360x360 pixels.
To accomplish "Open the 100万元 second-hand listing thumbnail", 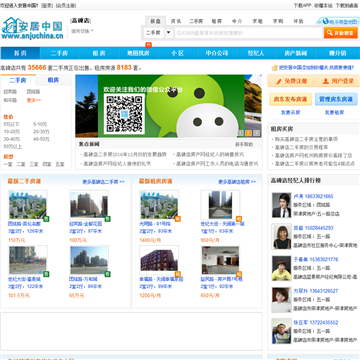I will pyautogui.click(x=89, y=205).
